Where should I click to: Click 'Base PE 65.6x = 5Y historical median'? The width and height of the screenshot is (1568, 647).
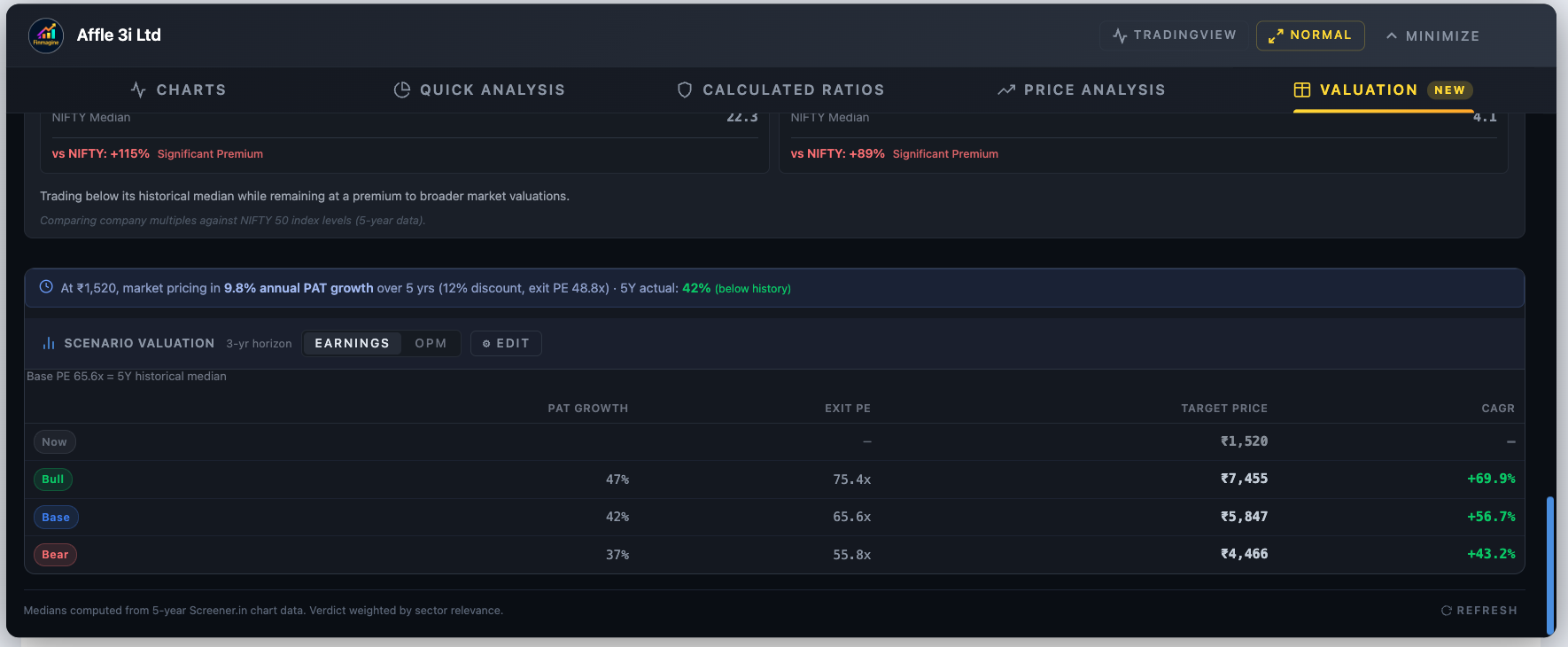point(127,377)
